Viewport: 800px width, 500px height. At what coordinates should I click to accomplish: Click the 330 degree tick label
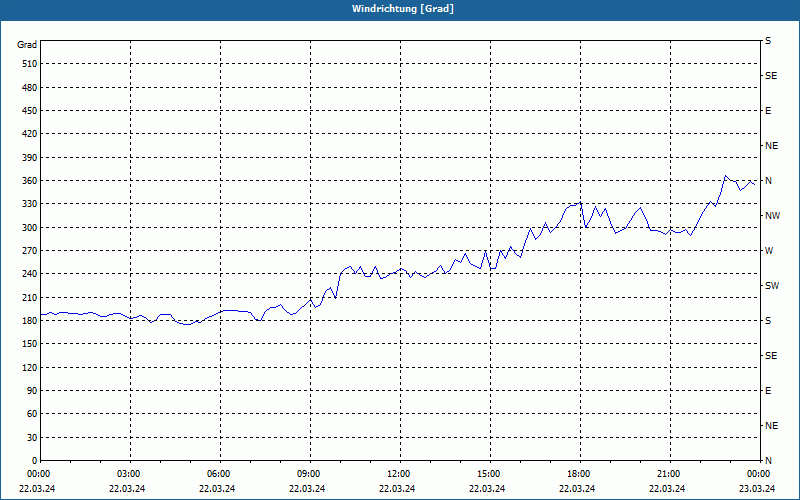click(x=30, y=204)
